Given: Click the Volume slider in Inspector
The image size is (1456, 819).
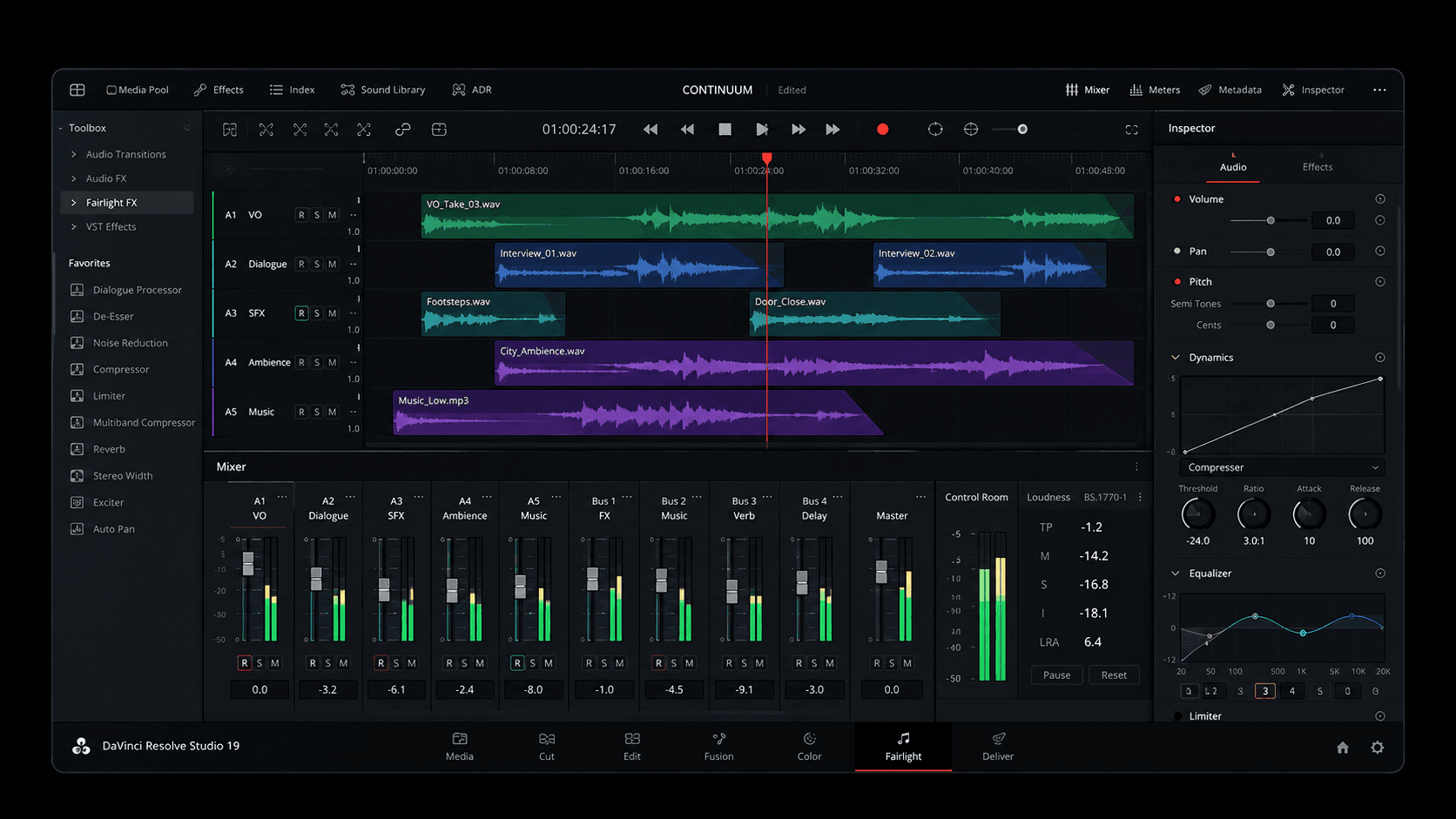Looking at the screenshot, I should [x=1269, y=220].
